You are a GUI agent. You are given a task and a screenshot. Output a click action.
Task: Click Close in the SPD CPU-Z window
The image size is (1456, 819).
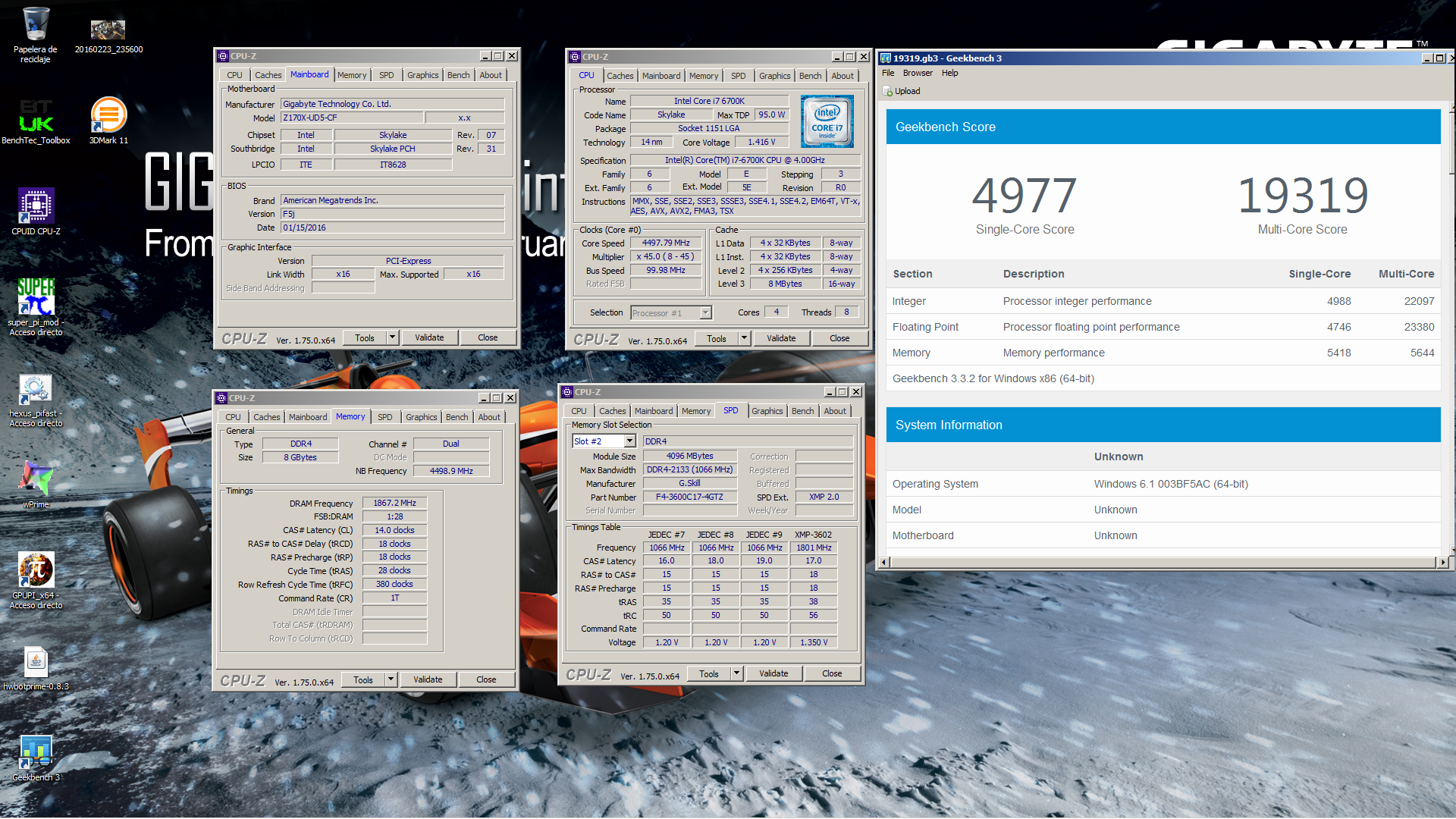tap(832, 673)
